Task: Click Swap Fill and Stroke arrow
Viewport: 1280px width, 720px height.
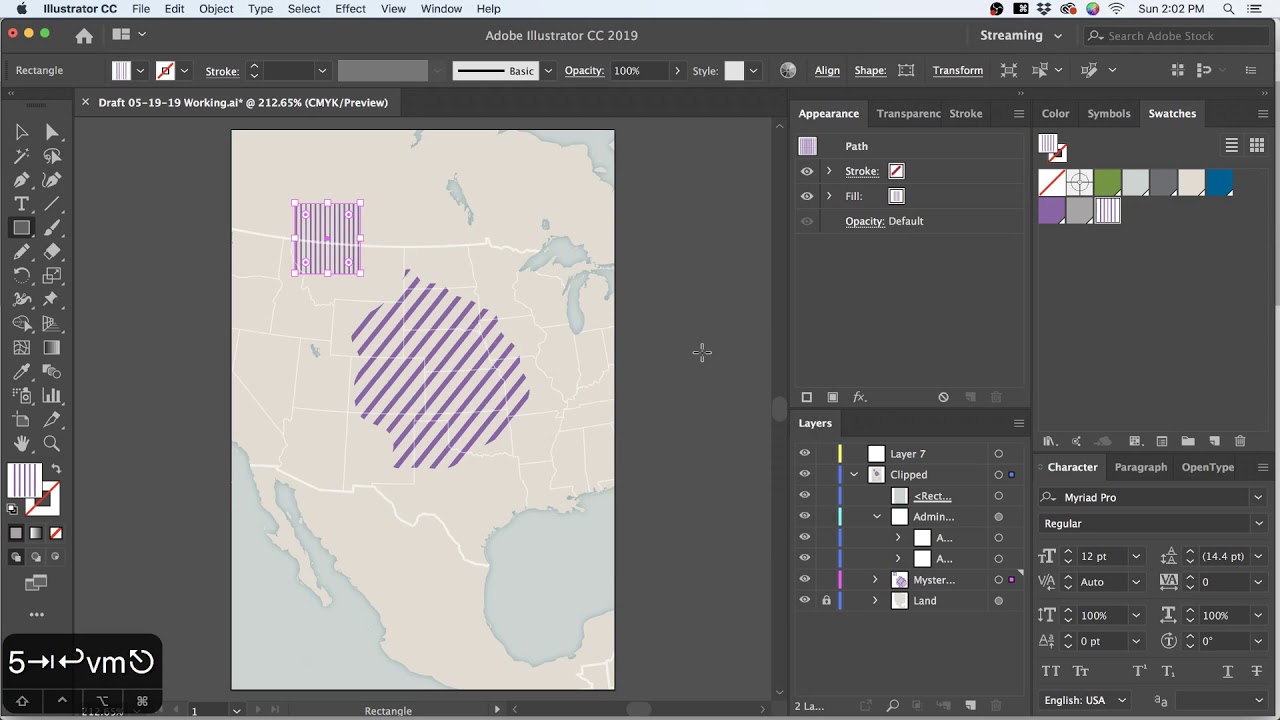Action: click(x=56, y=469)
